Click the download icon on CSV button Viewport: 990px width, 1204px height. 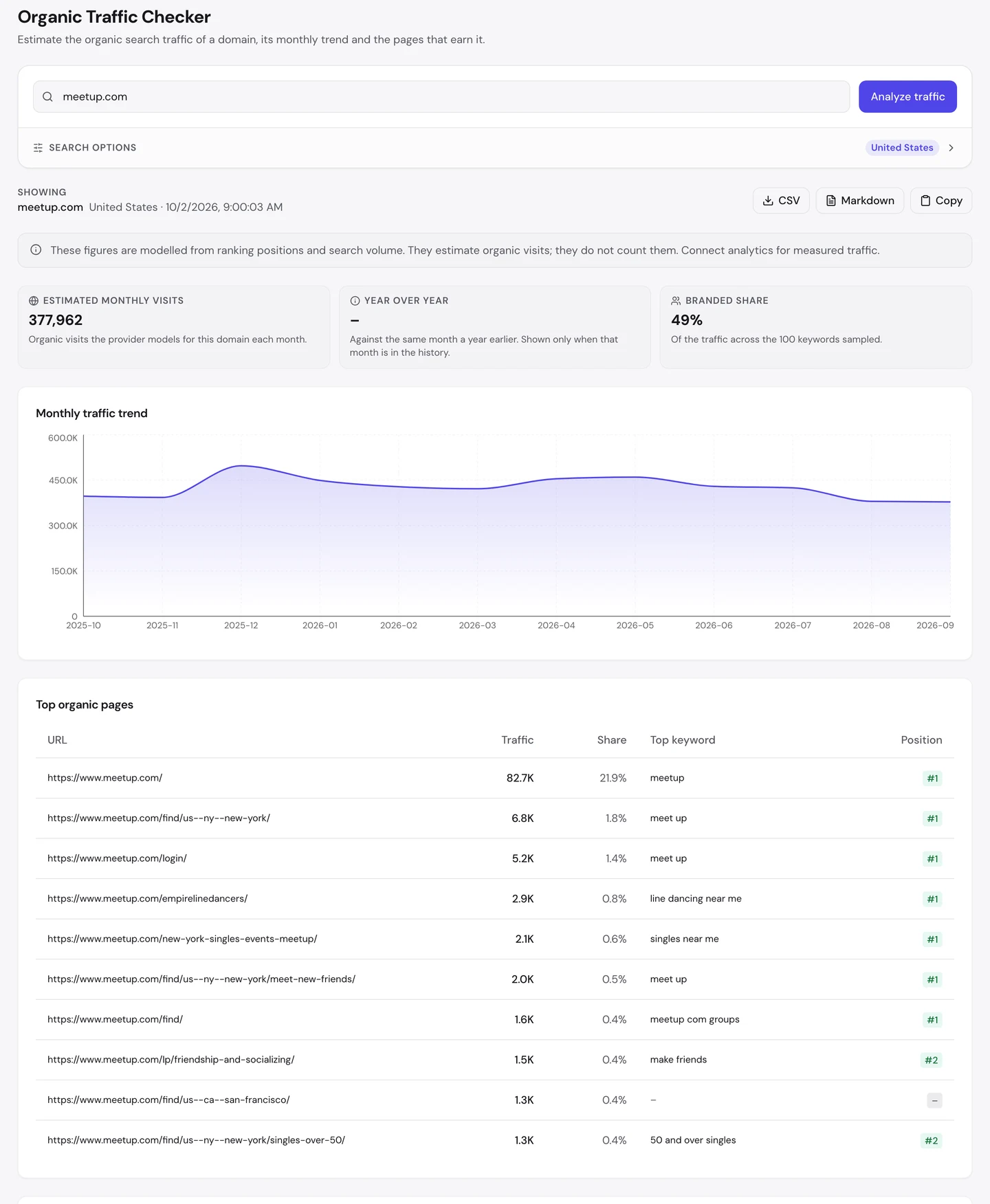(x=768, y=201)
